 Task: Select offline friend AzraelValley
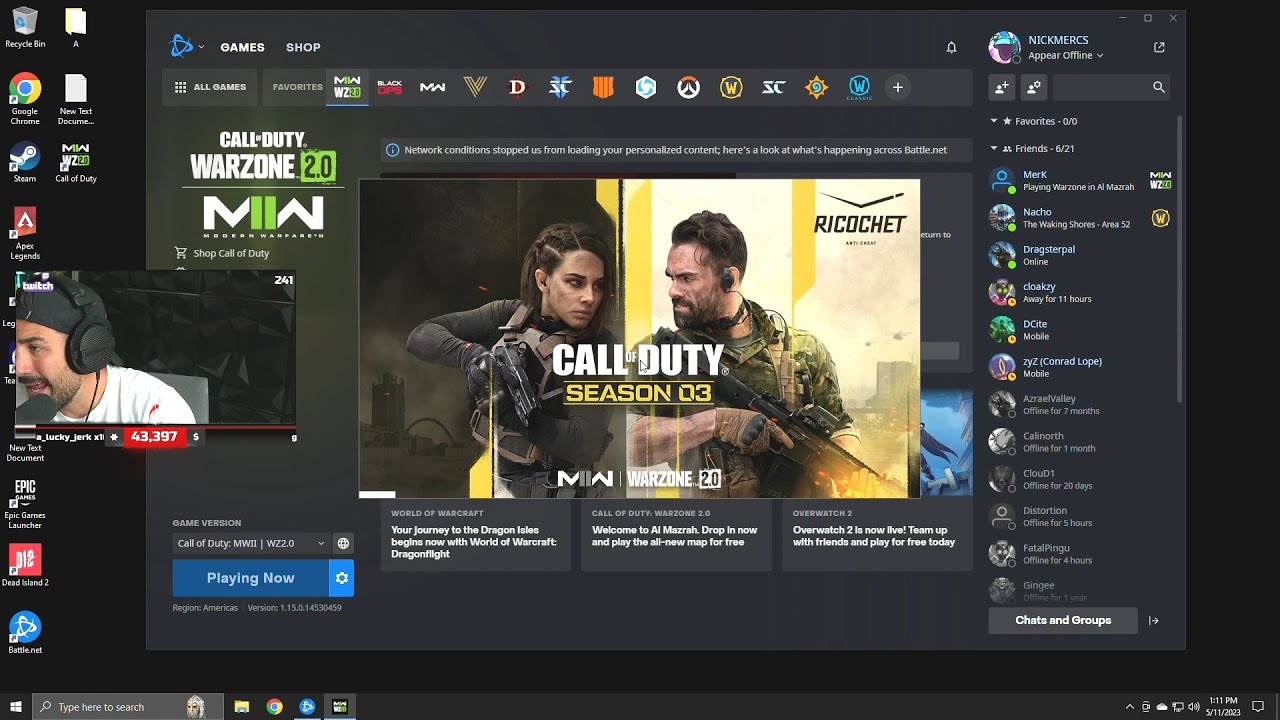click(1080, 405)
